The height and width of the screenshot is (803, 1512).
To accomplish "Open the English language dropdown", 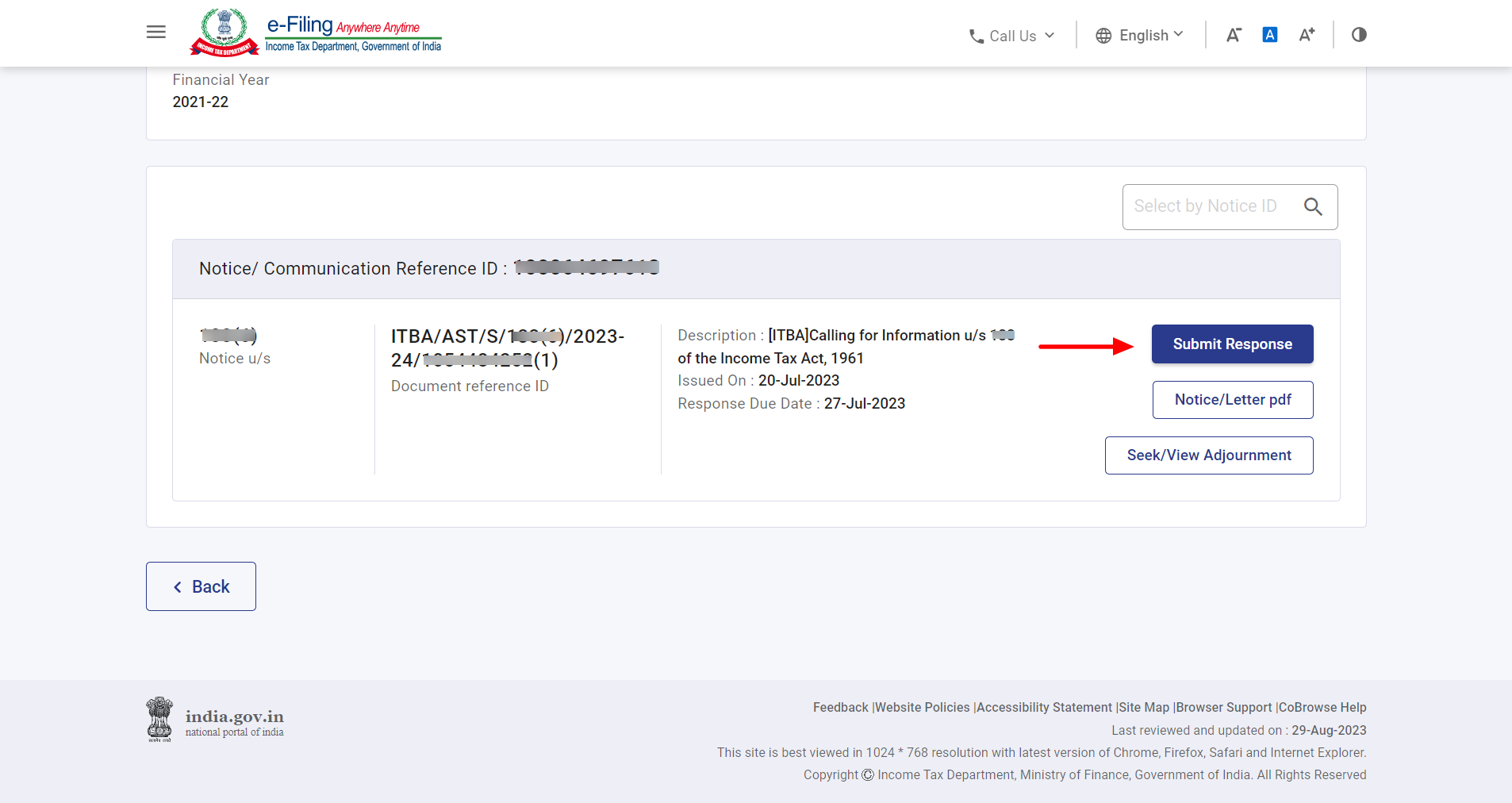I will pyautogui.click(x=1140, y=35).
